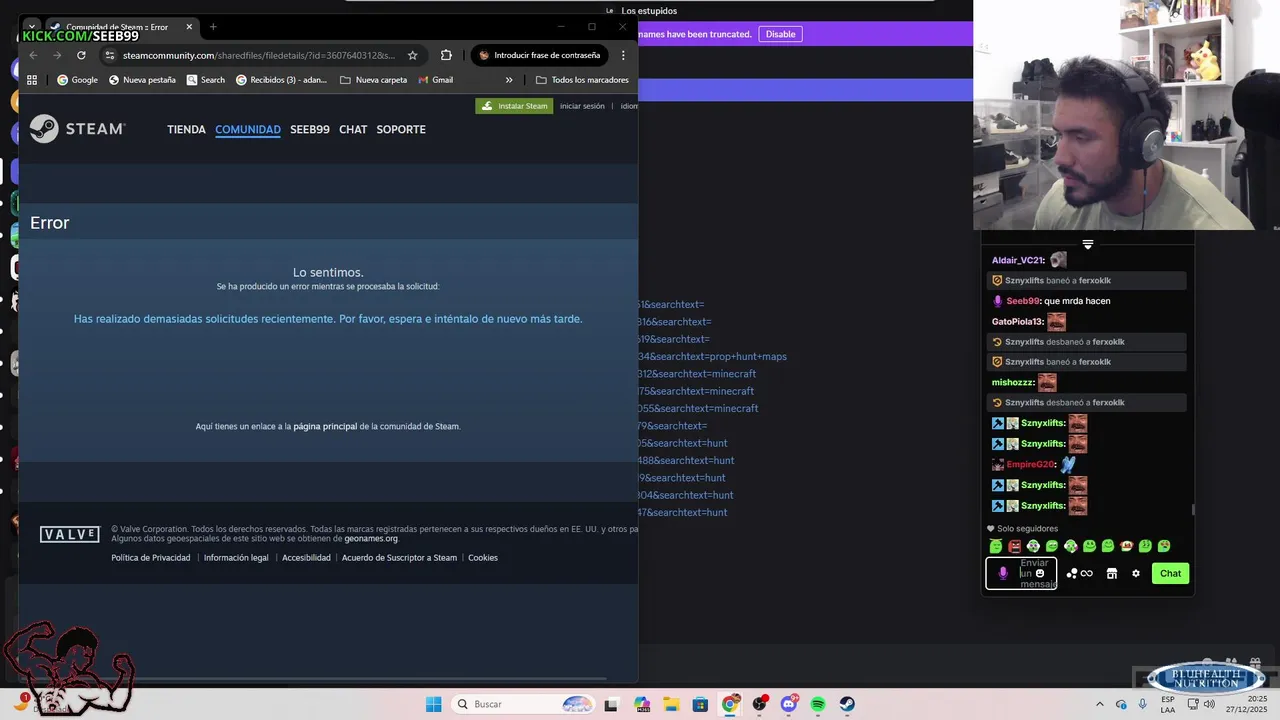Open Discord from taskbar

789,704
